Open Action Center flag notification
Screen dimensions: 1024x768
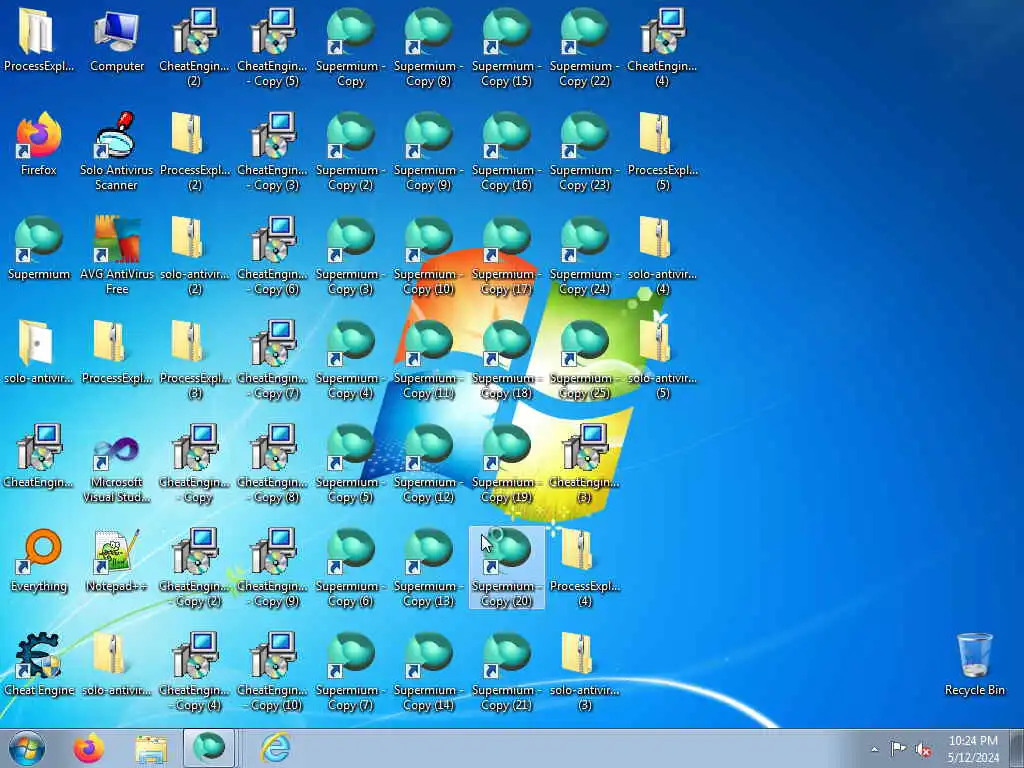[x=898, y=748]
